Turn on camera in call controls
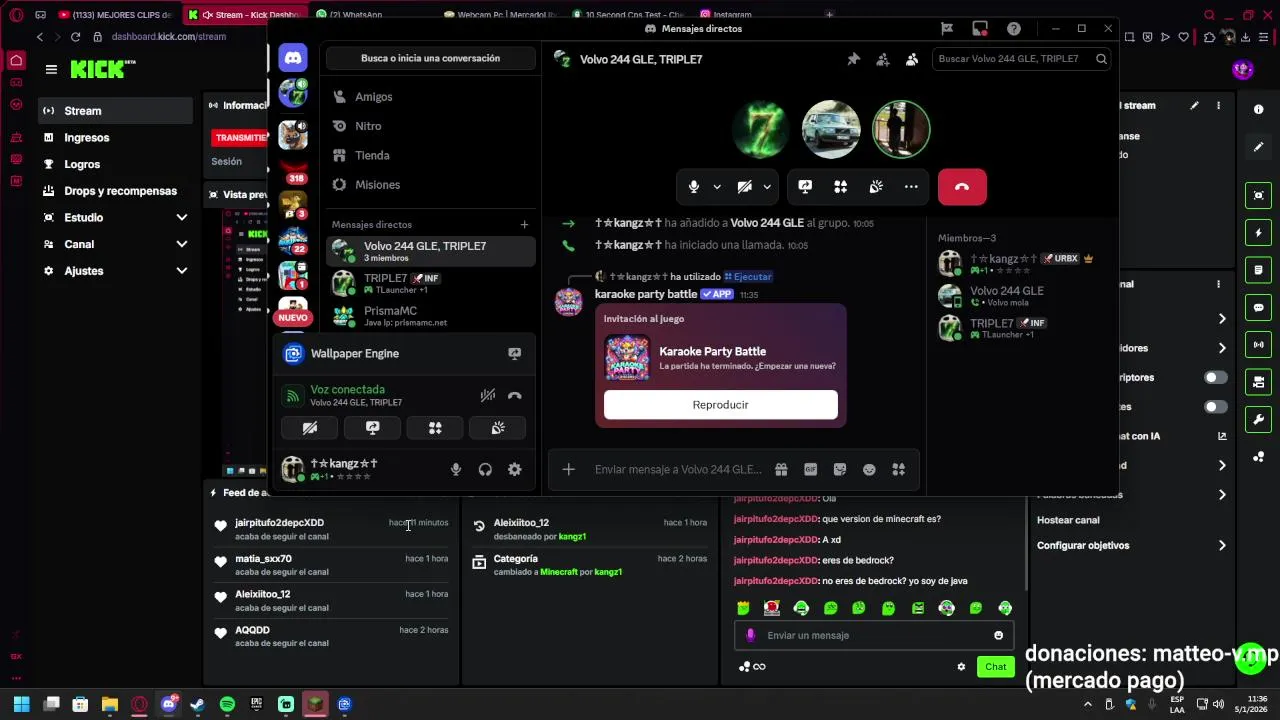Viewport: 1280px width, 720px height. [x=744, y=187]
